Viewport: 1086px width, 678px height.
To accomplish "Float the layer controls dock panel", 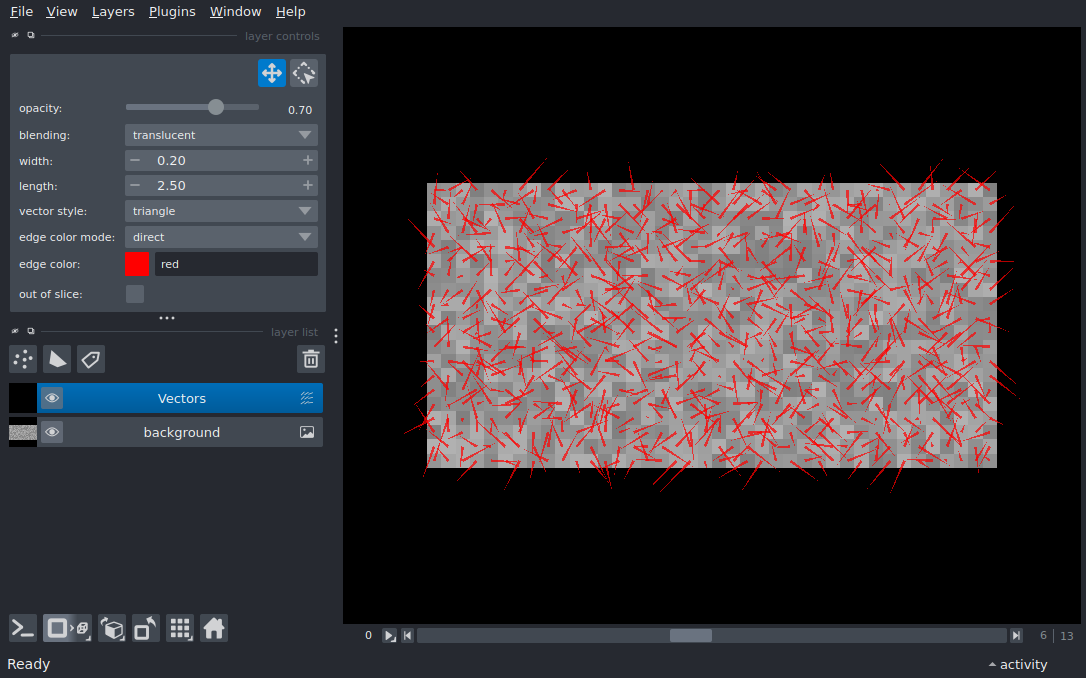I will click(31, 35).
